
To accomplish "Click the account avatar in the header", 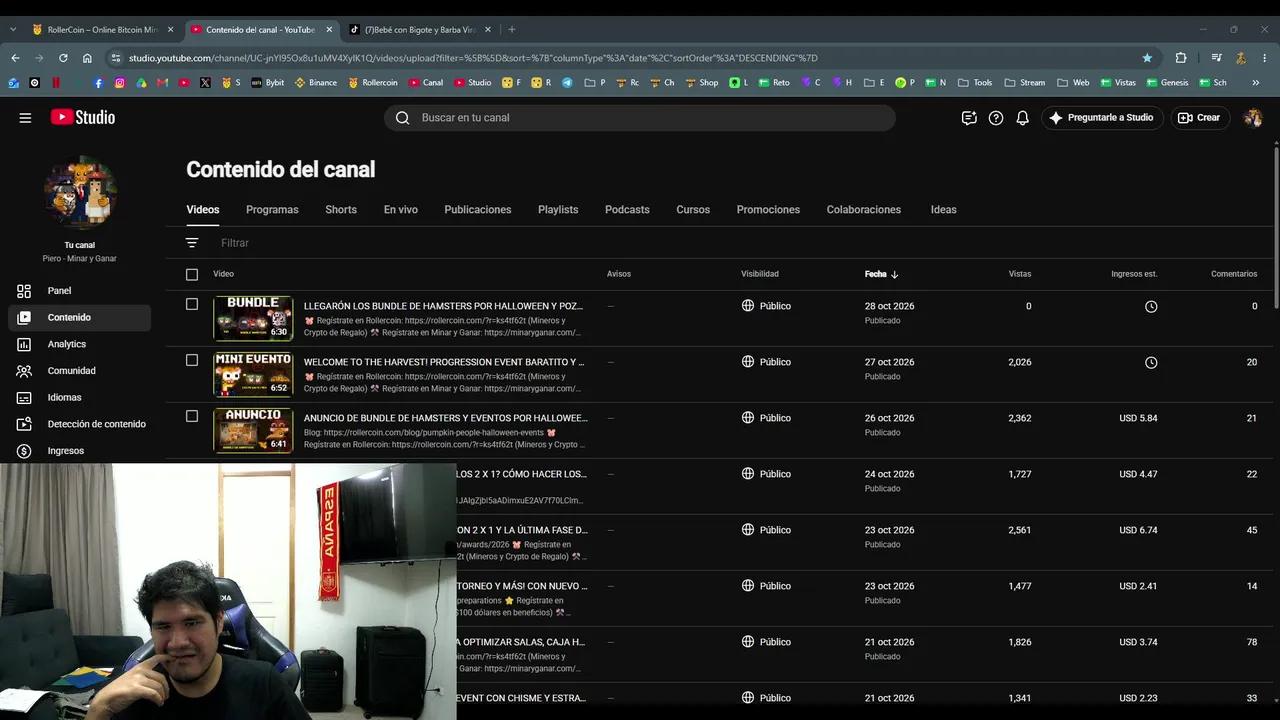I will (x=1253, y=118).
